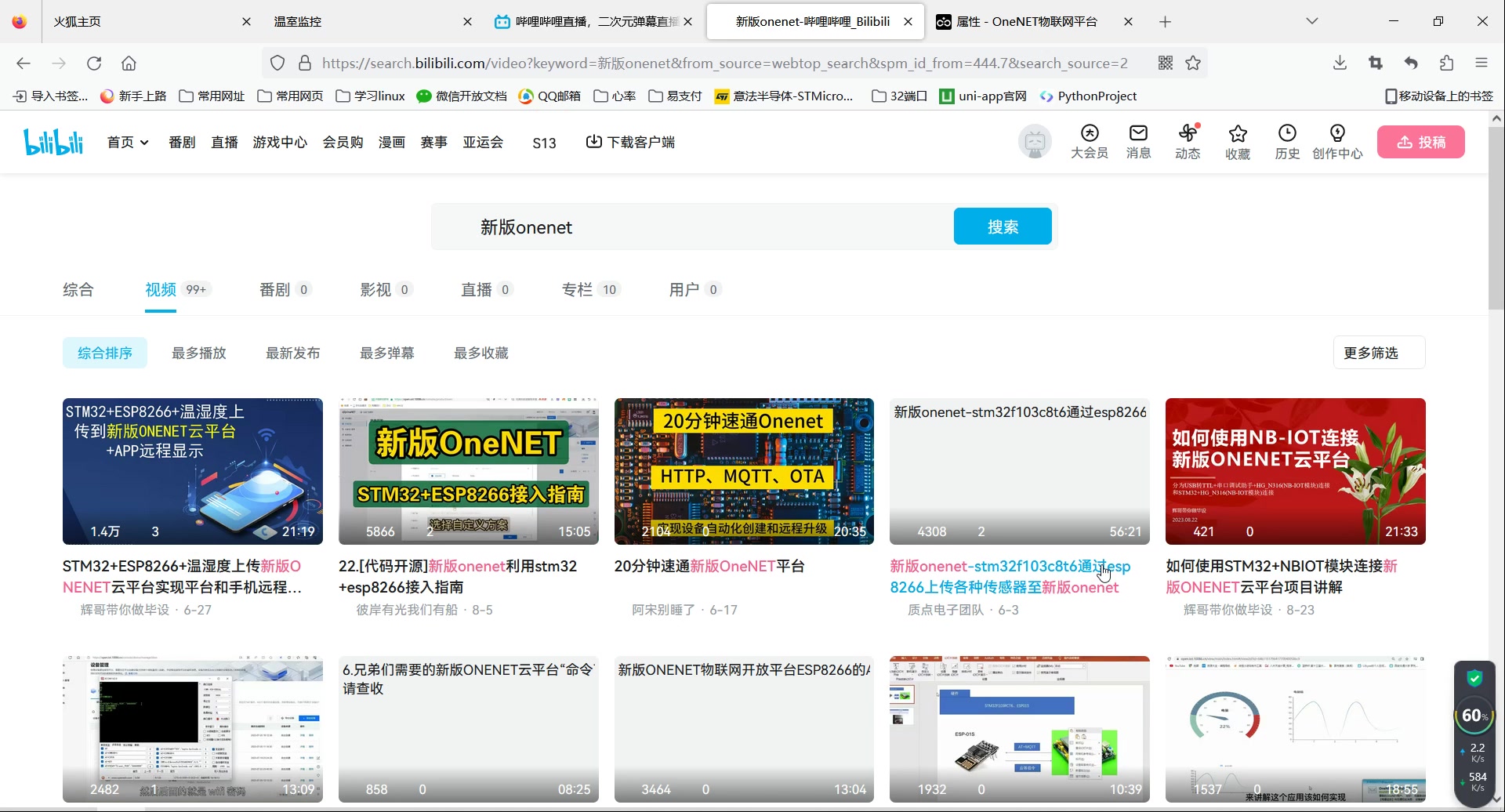This screenshot has height=812, width=1505.
Task: Open the 动态 feed icon
Action: (x=1188, y=142)
